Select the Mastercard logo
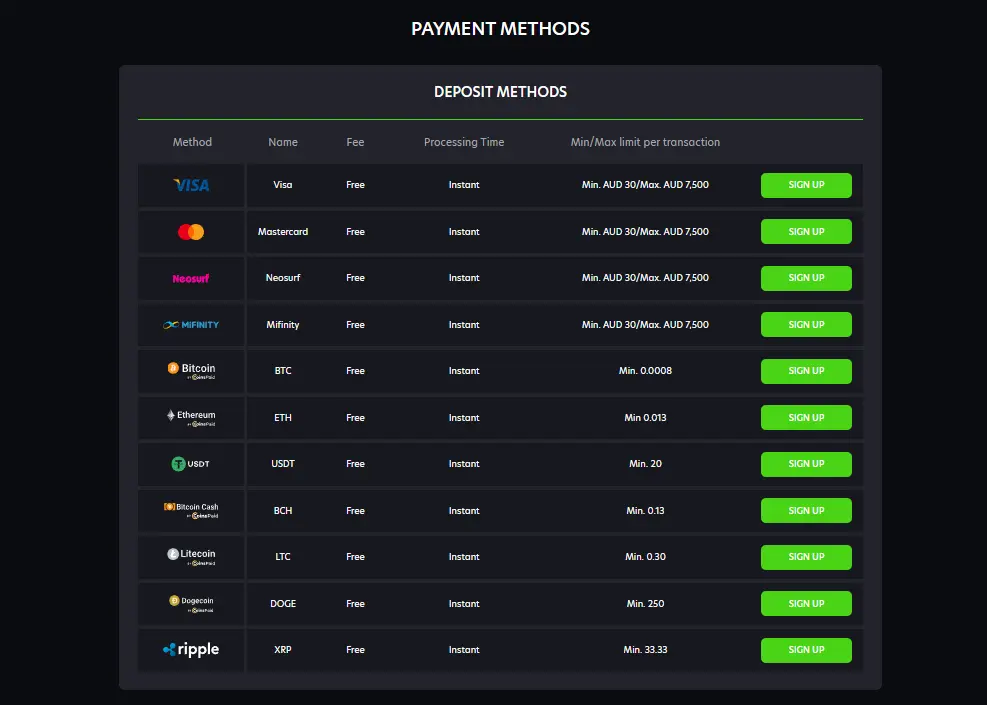 pos(191,231)
